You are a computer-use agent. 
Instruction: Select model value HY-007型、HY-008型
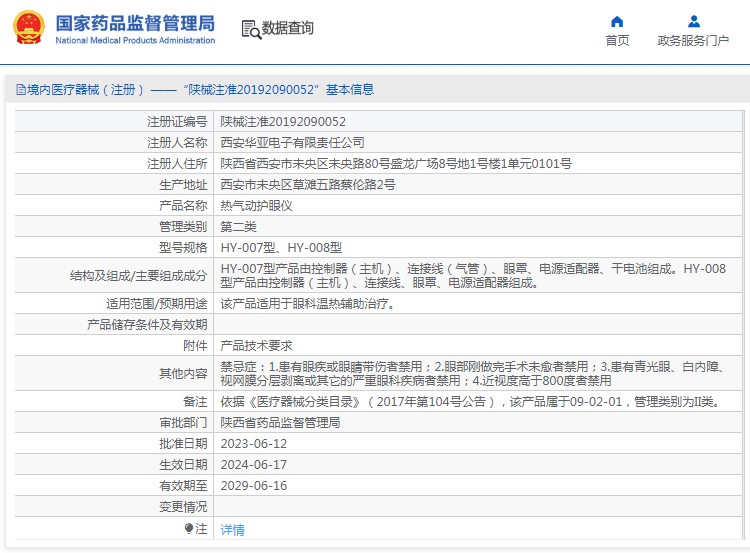281,248
